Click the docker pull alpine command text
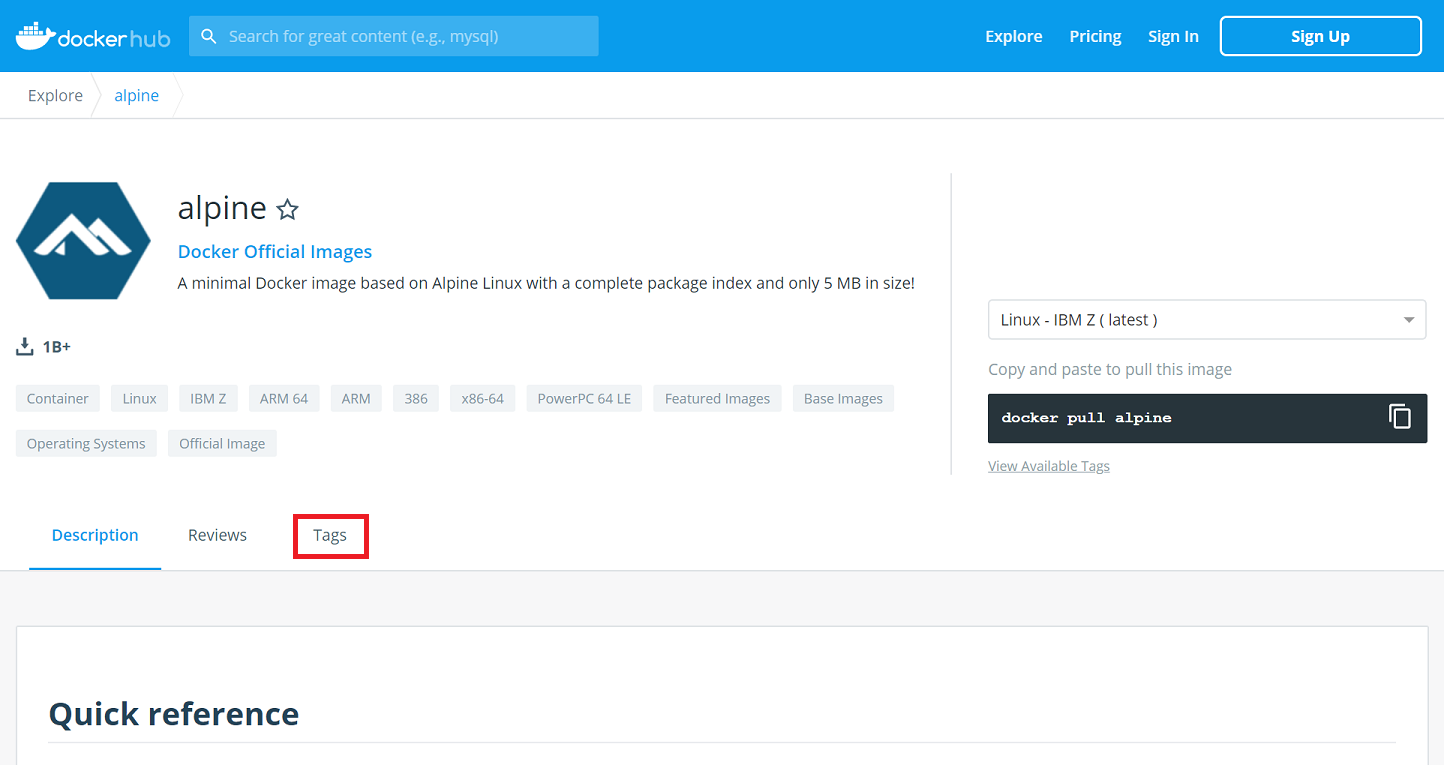 tap(1086, 418)
